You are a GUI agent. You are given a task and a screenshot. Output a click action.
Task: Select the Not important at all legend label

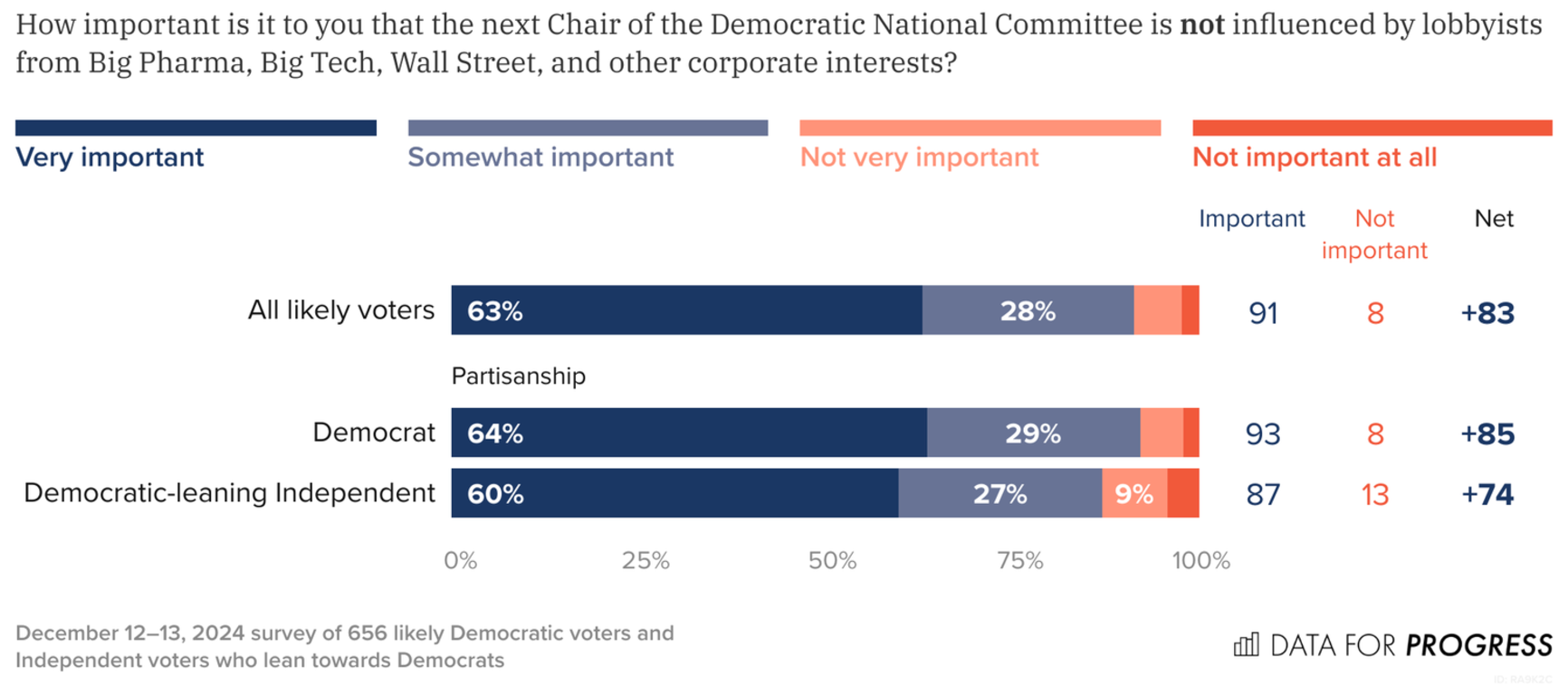[1314, 157]
